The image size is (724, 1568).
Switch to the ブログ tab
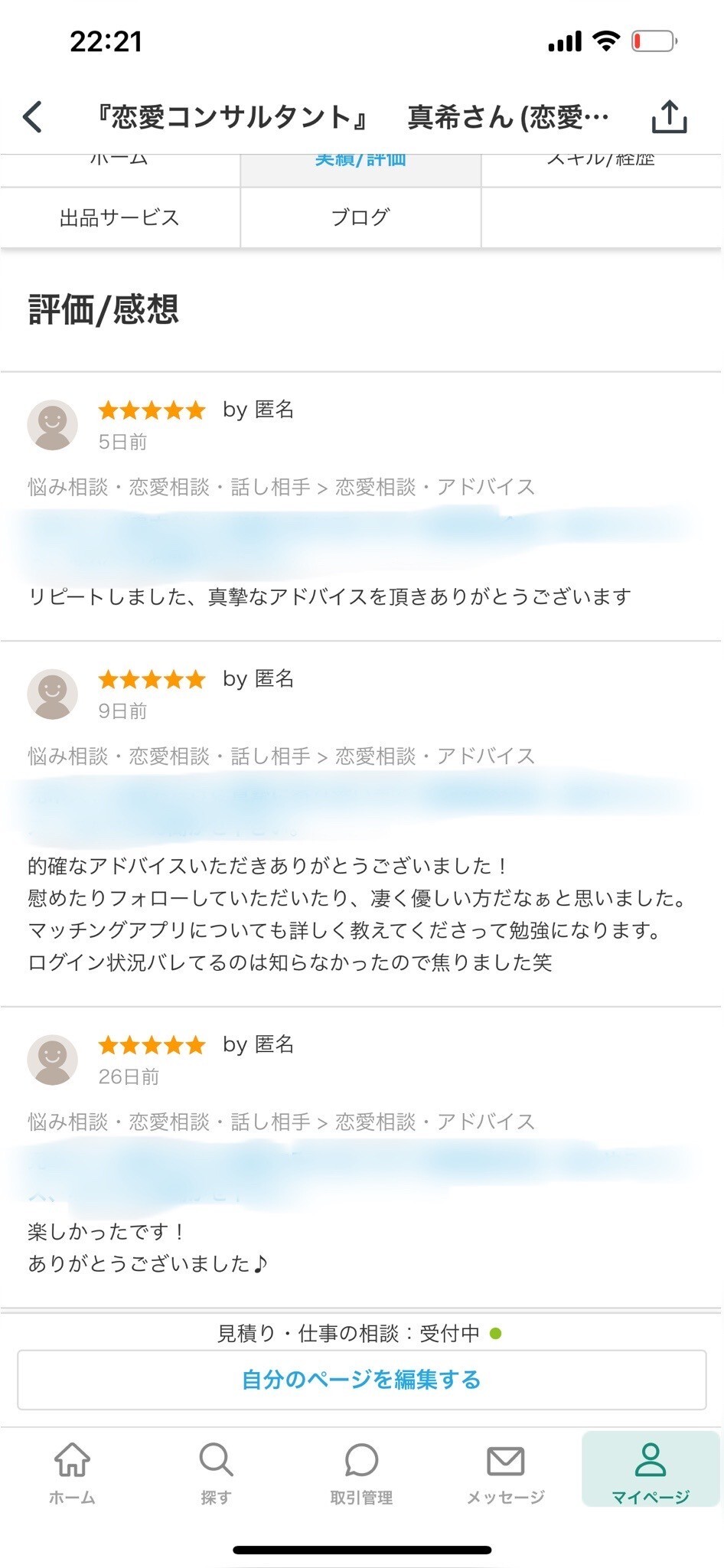coord(360,217)
